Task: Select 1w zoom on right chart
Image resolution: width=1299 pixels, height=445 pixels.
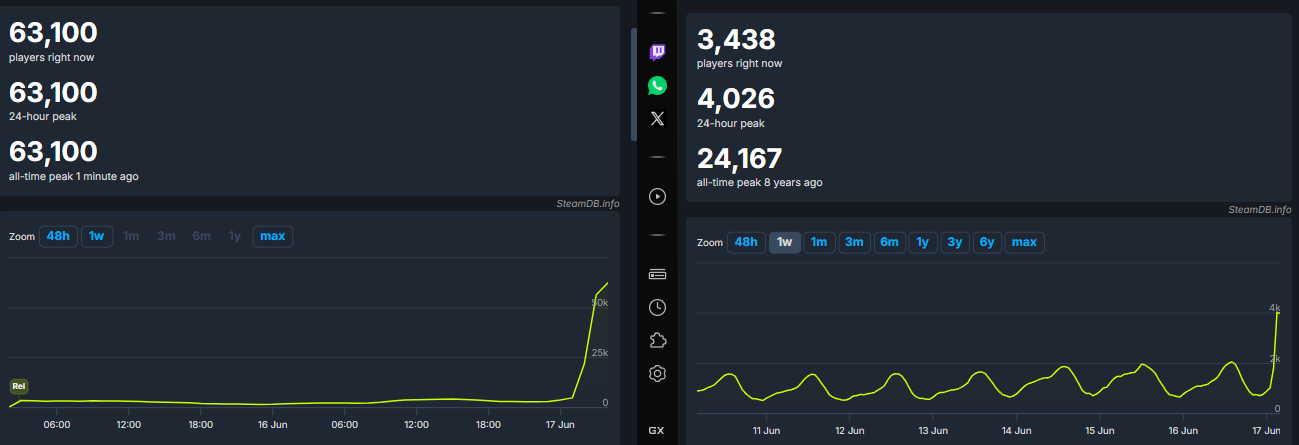Action: (x=785, y=242)
